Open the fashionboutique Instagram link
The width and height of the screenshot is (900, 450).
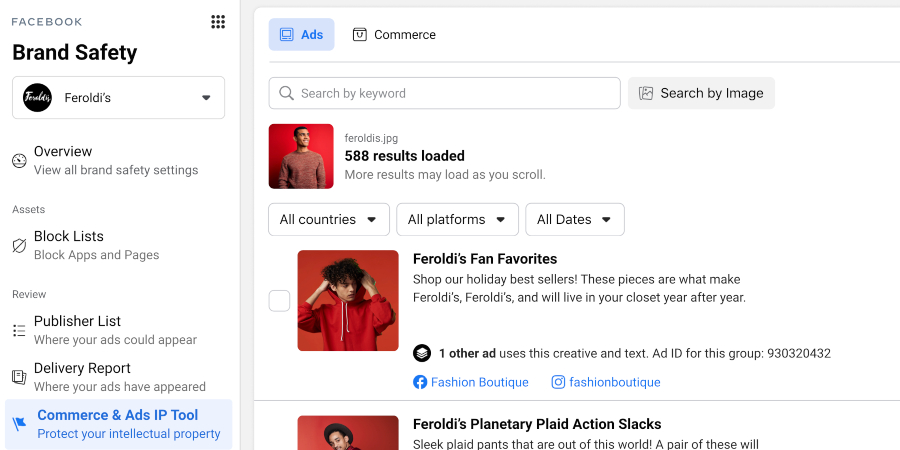pos(606,382)
